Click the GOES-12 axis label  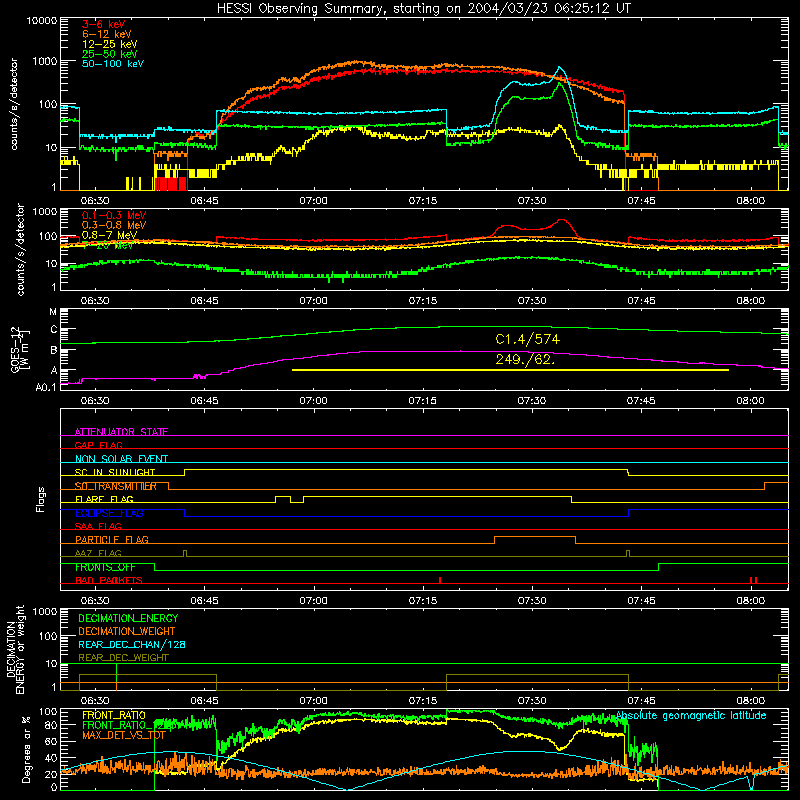coord(16,349)
